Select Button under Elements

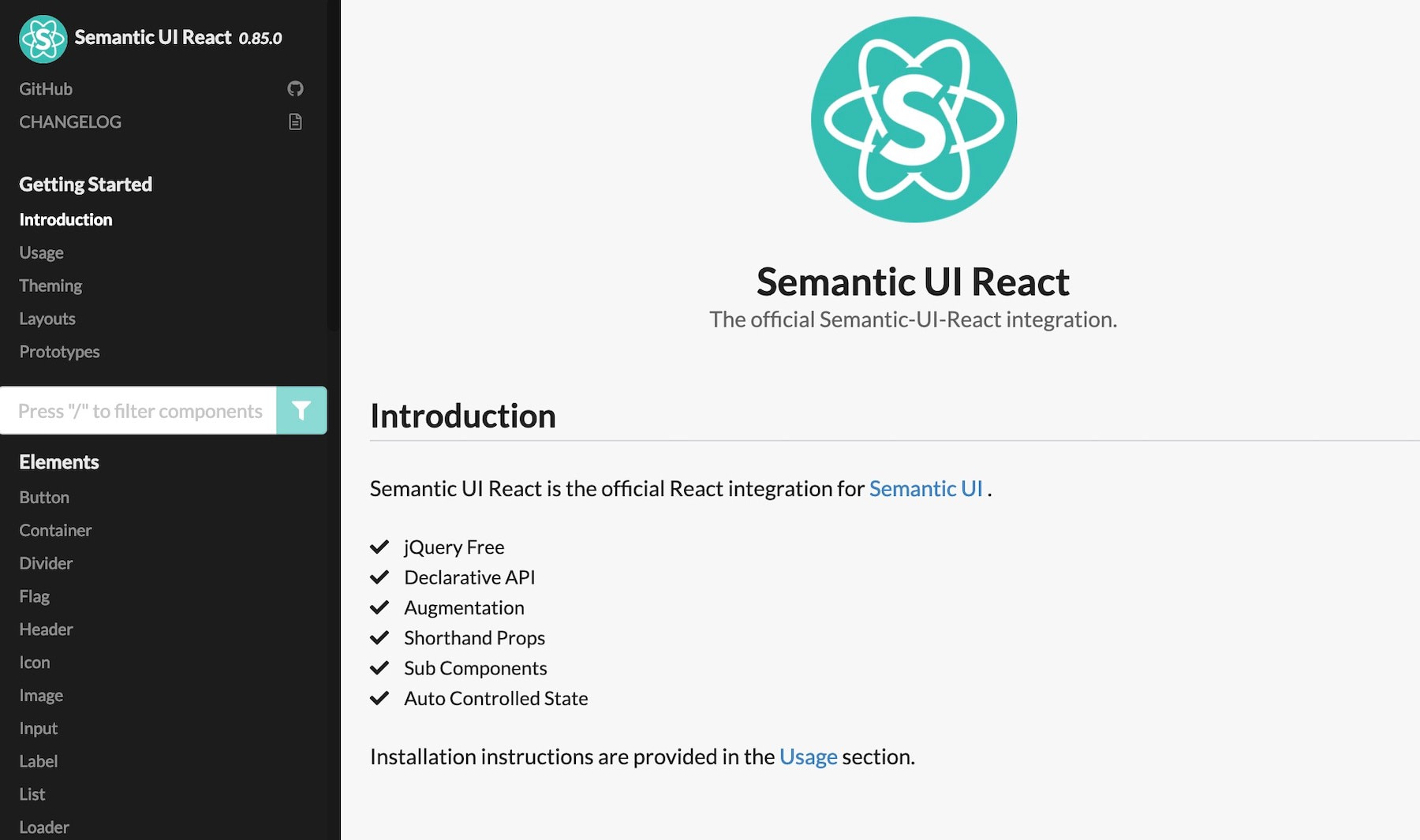pyautogui.click(x=44, y=498)
